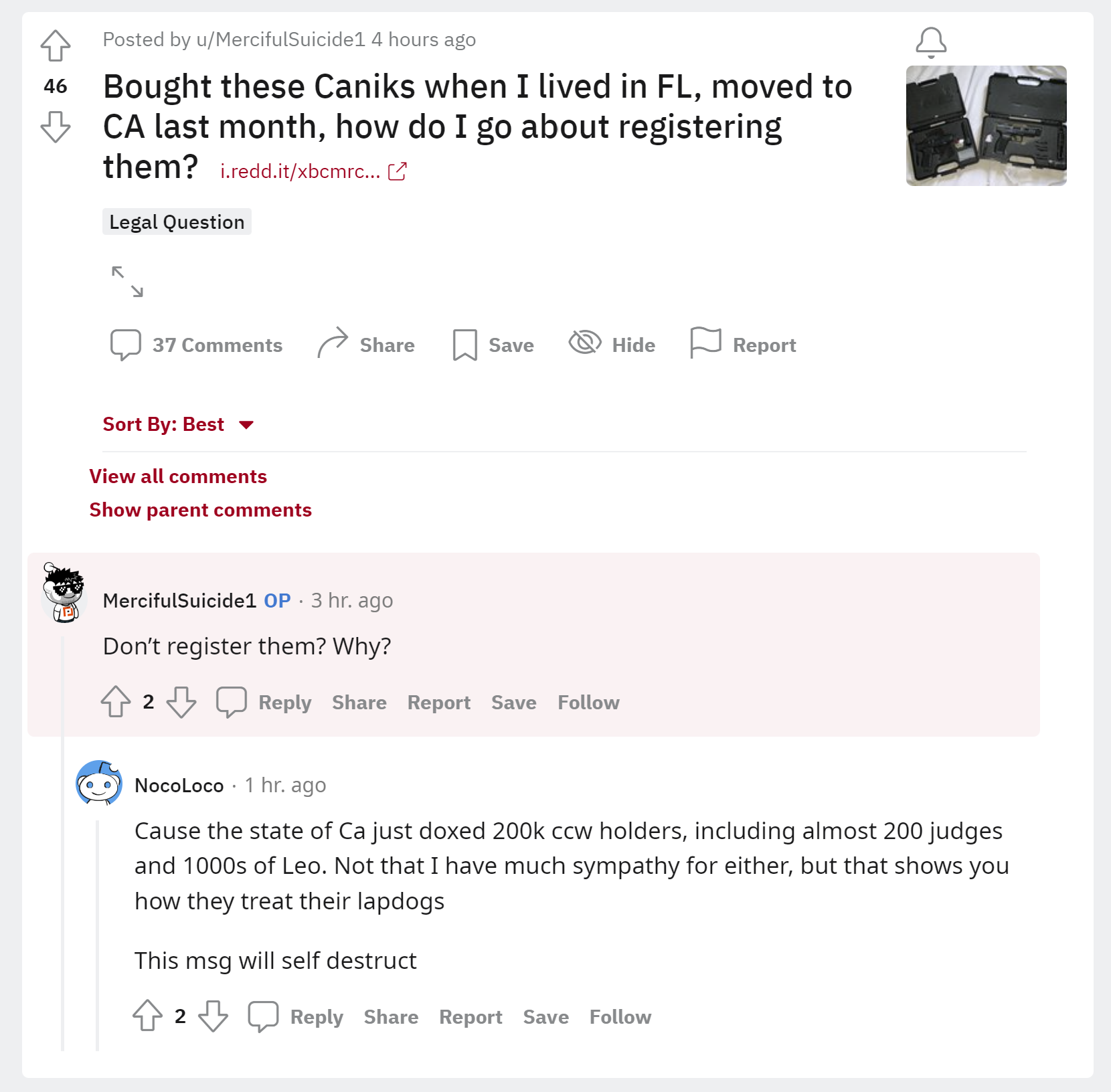This screenshot has width=1111, height=1092.
Task: Downvote the Caniks post
Action: (56, 126)
